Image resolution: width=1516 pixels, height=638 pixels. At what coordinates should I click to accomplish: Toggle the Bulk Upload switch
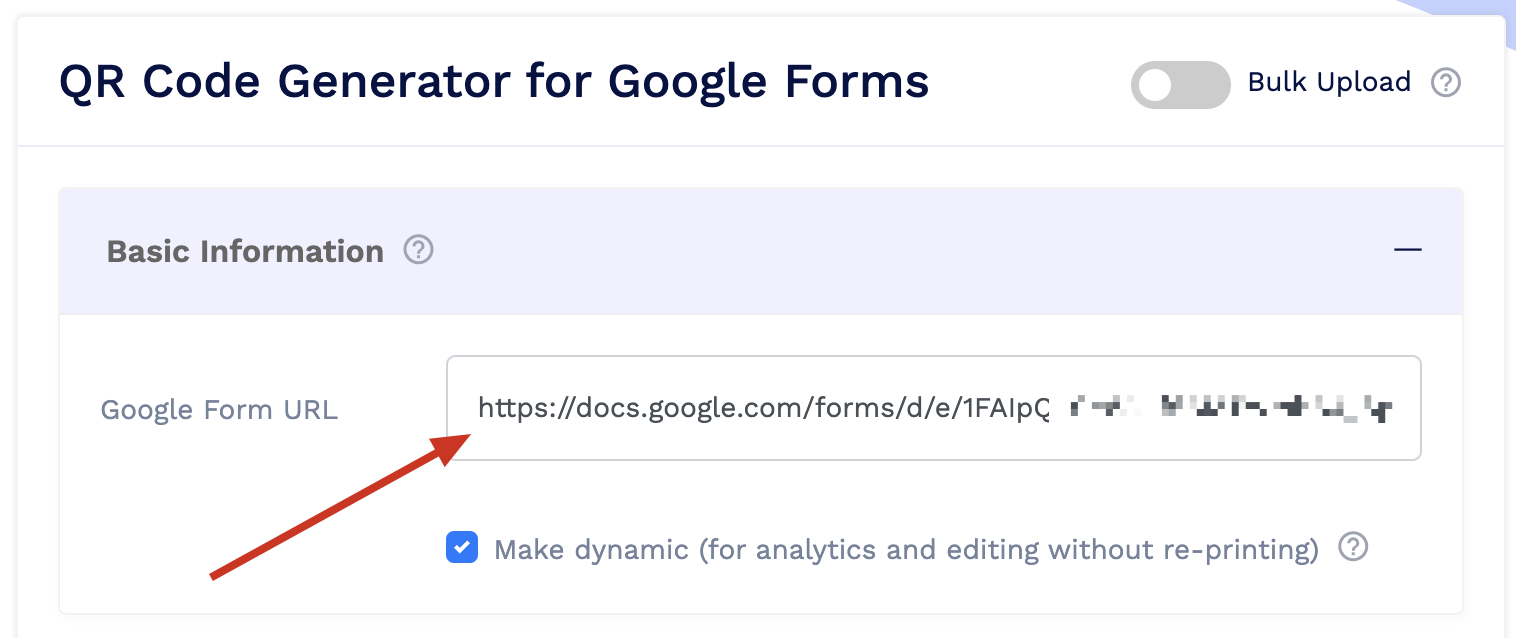click(1180, 85)
